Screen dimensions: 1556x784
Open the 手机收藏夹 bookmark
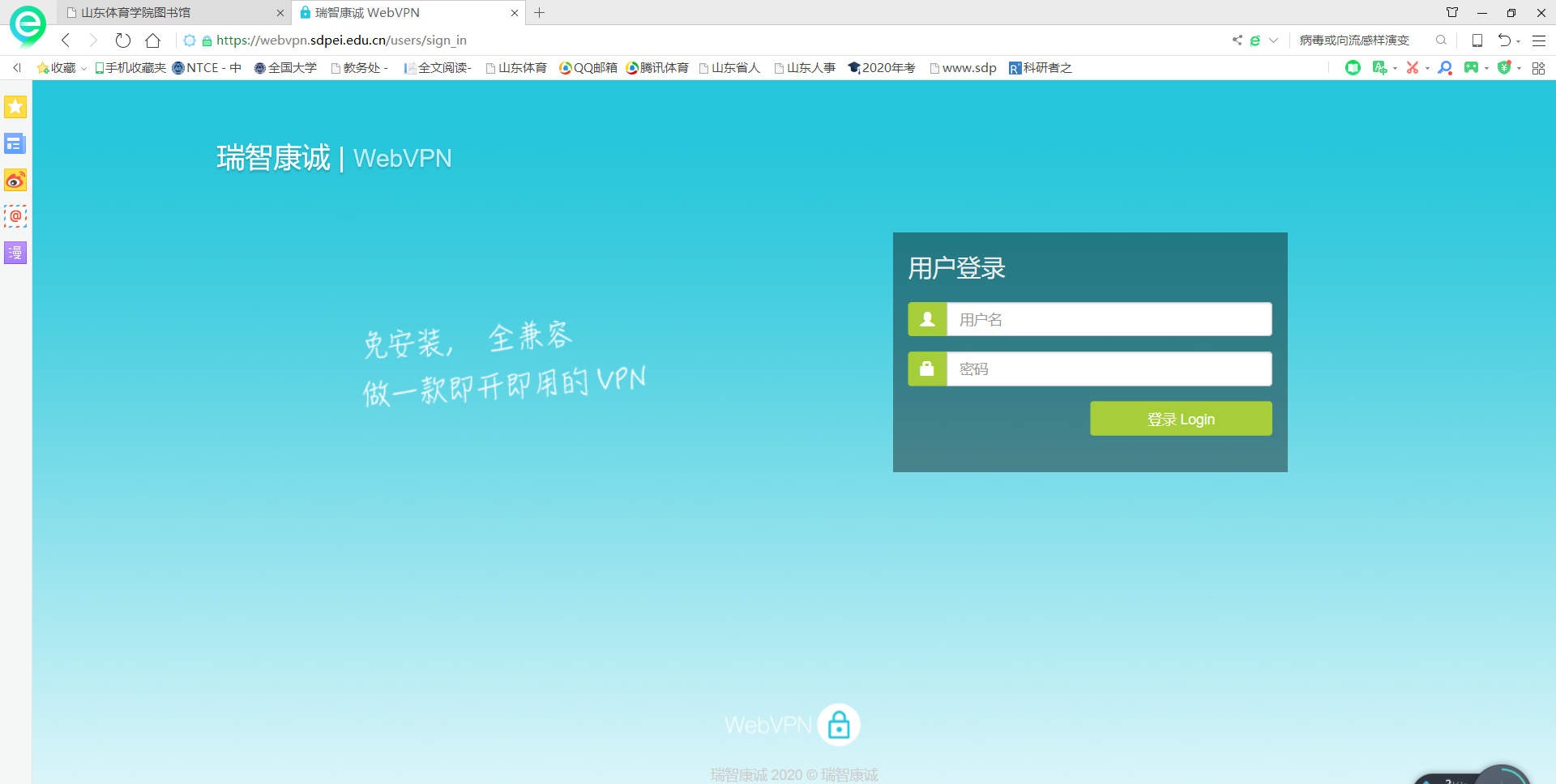pyautogui.click(x=130, y=68)
